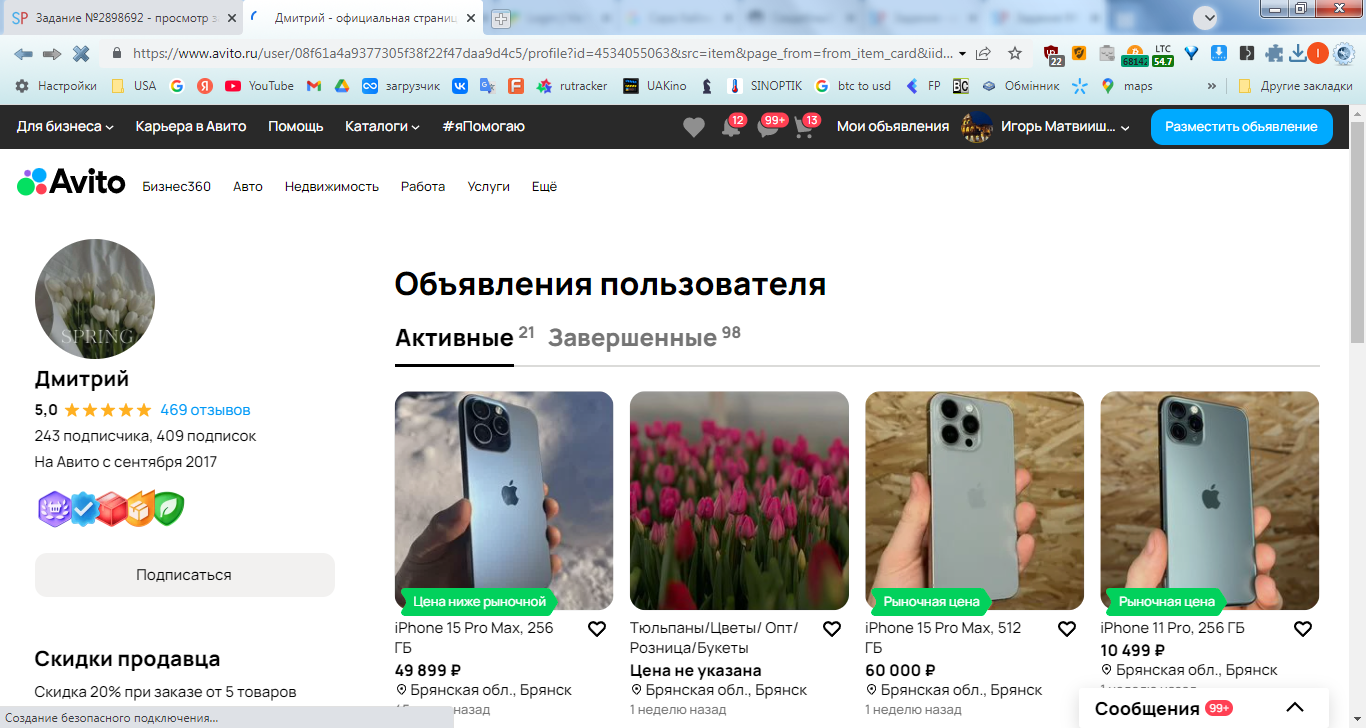Expand the Каталоги dropdown
1366x728 pixels.
(x=382, y=126)
